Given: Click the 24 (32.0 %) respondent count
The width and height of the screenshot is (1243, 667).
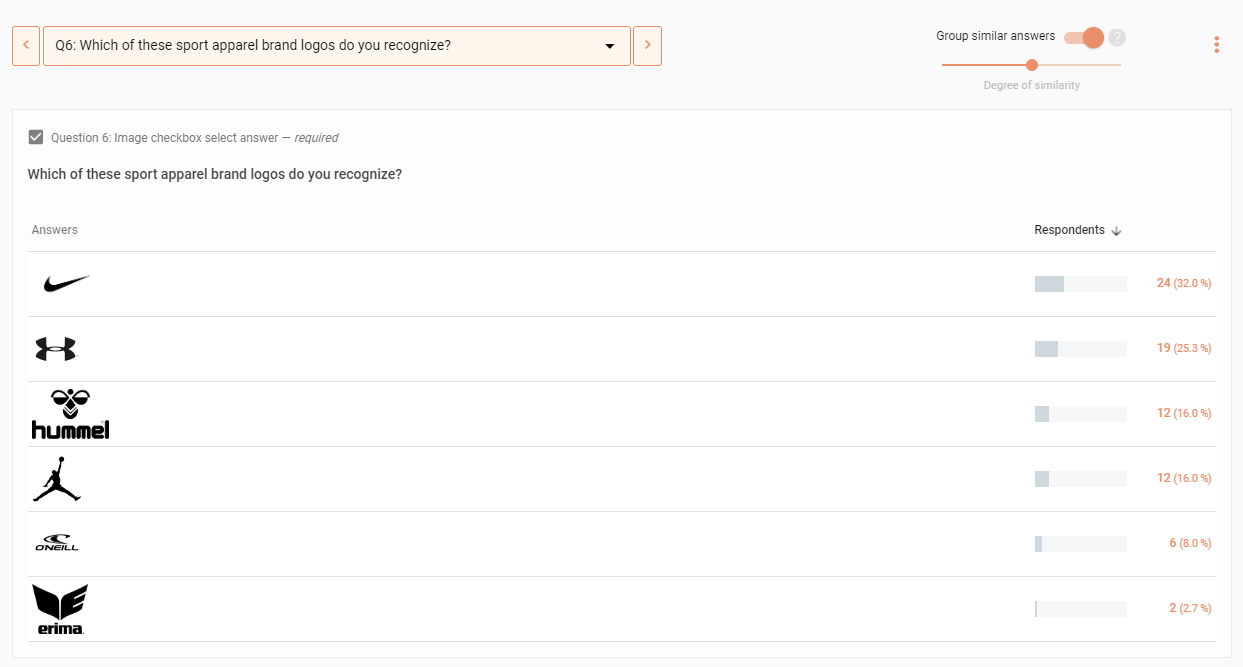Looking at the screenshot, I should [x=1184, y=283].
